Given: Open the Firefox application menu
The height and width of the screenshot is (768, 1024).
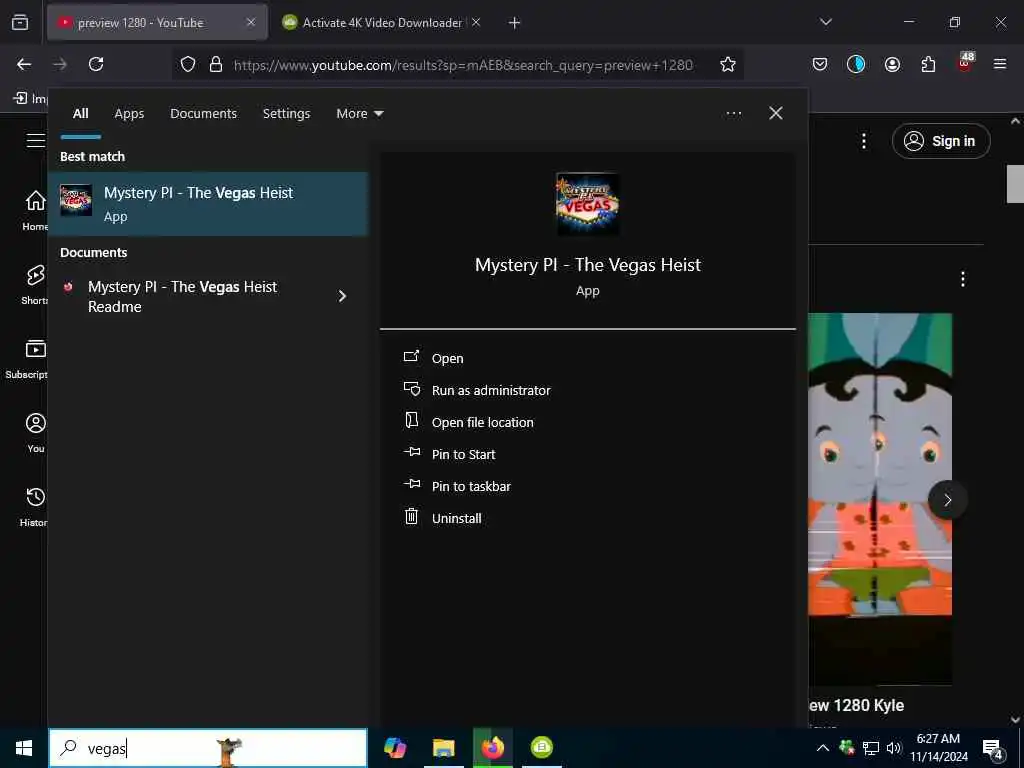Looking at the screenshot, I should [1000, 64].
